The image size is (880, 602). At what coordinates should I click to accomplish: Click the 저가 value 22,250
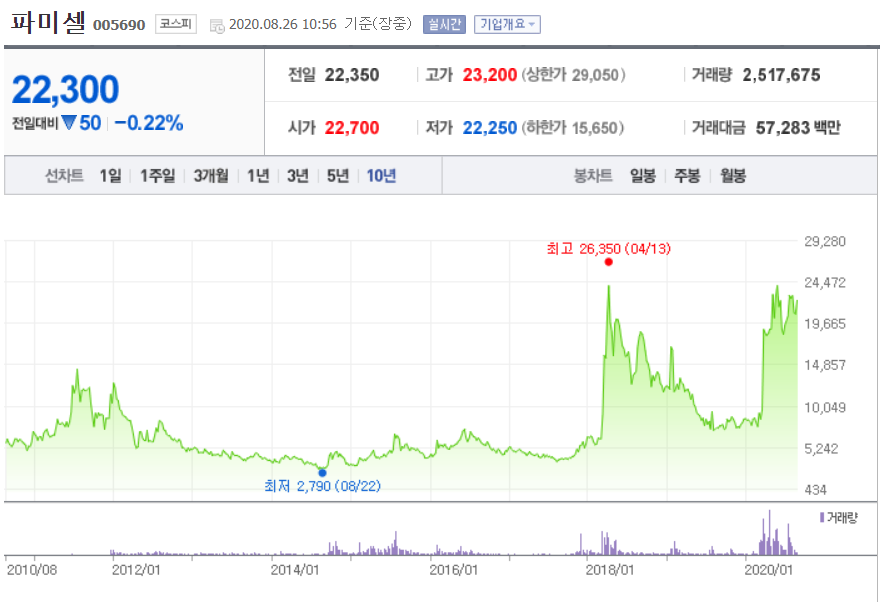coord(489,128)
